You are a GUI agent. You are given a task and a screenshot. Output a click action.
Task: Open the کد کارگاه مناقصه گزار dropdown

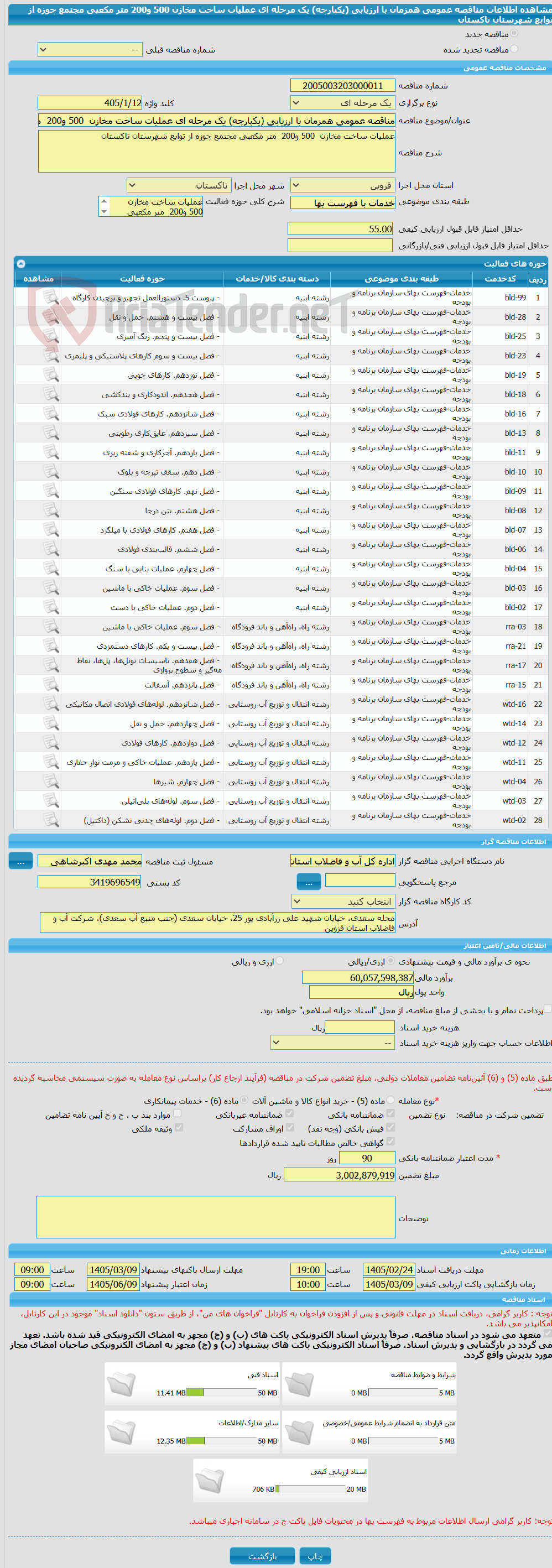point(343,902)
